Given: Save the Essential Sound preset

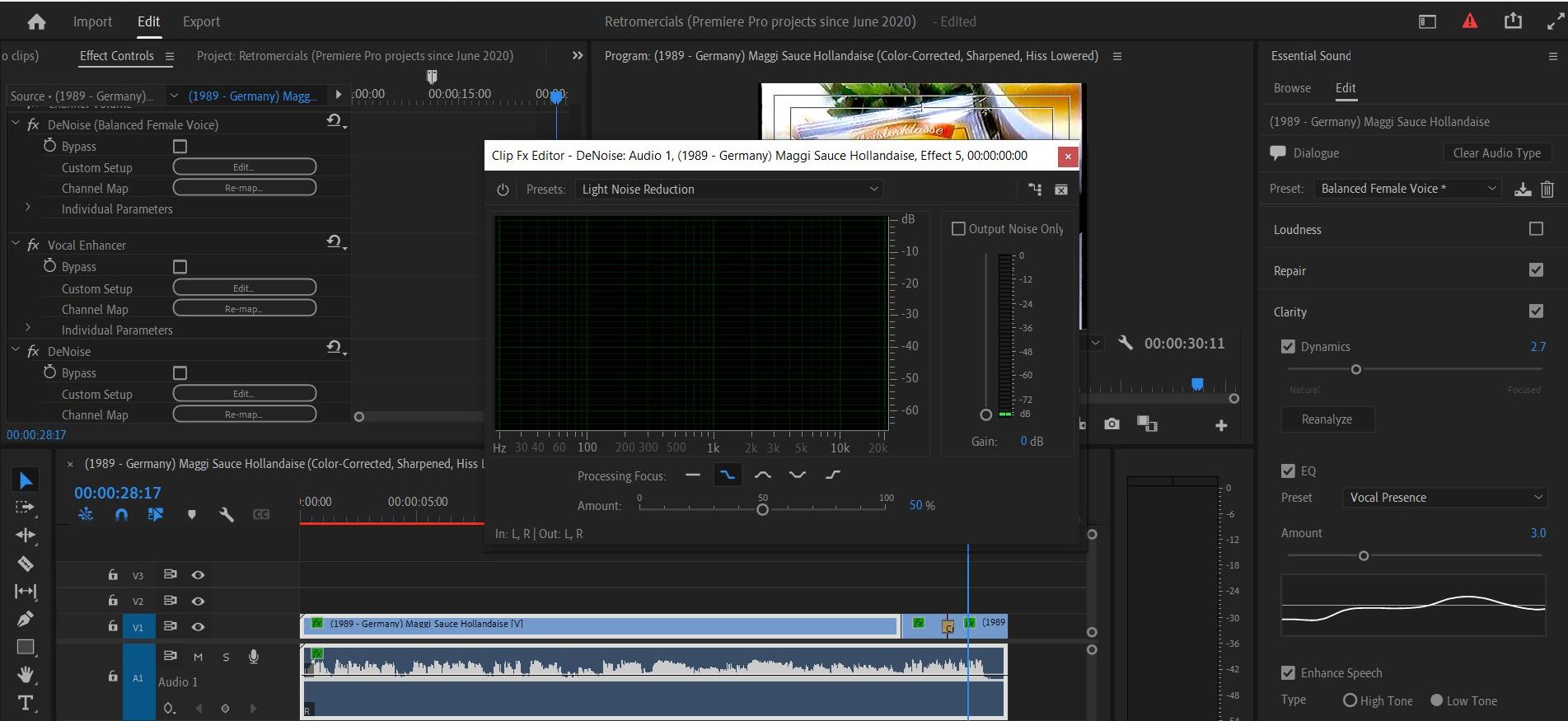Looking at the screenshot, I should tap(1523, 189).
